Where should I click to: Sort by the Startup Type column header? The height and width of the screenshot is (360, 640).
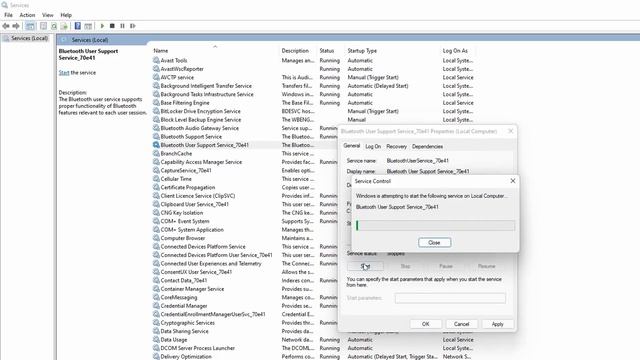[x=362, y=51]
